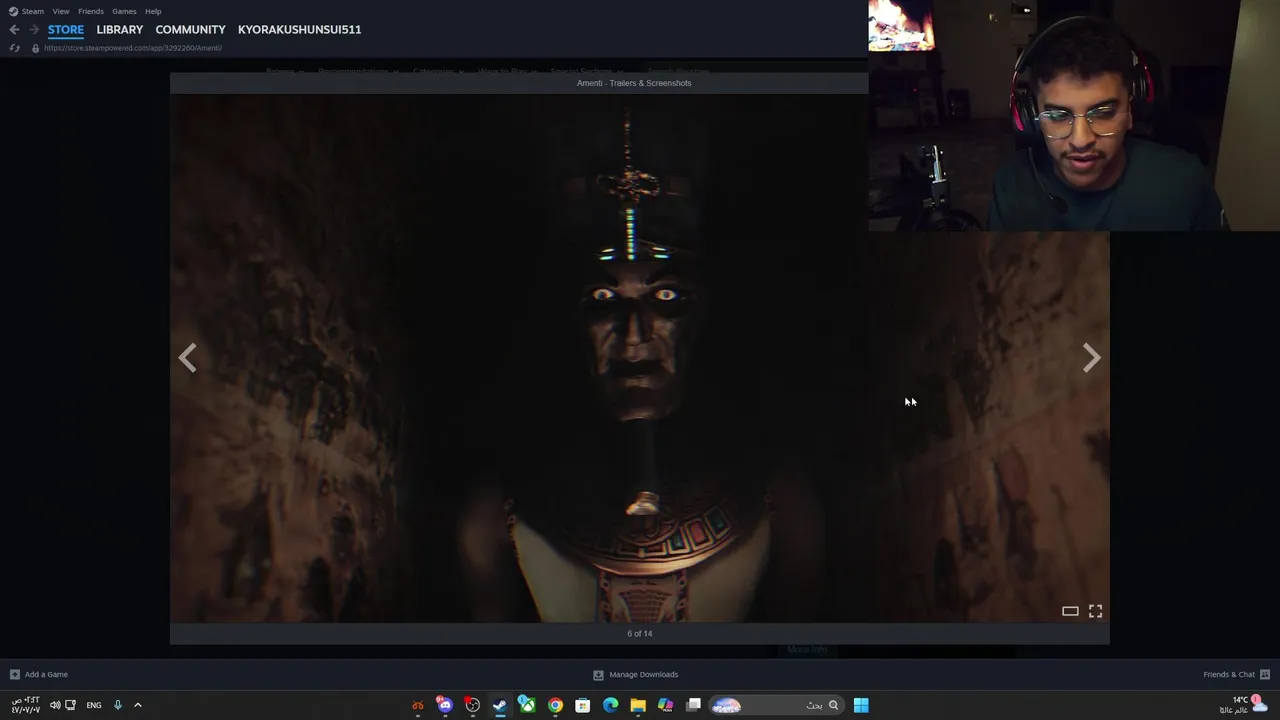The height and width of the screenshot is (720, 1280).
Task: Switch viewer to windowed rectangle mode
Action: click(x=1070, y=611)
